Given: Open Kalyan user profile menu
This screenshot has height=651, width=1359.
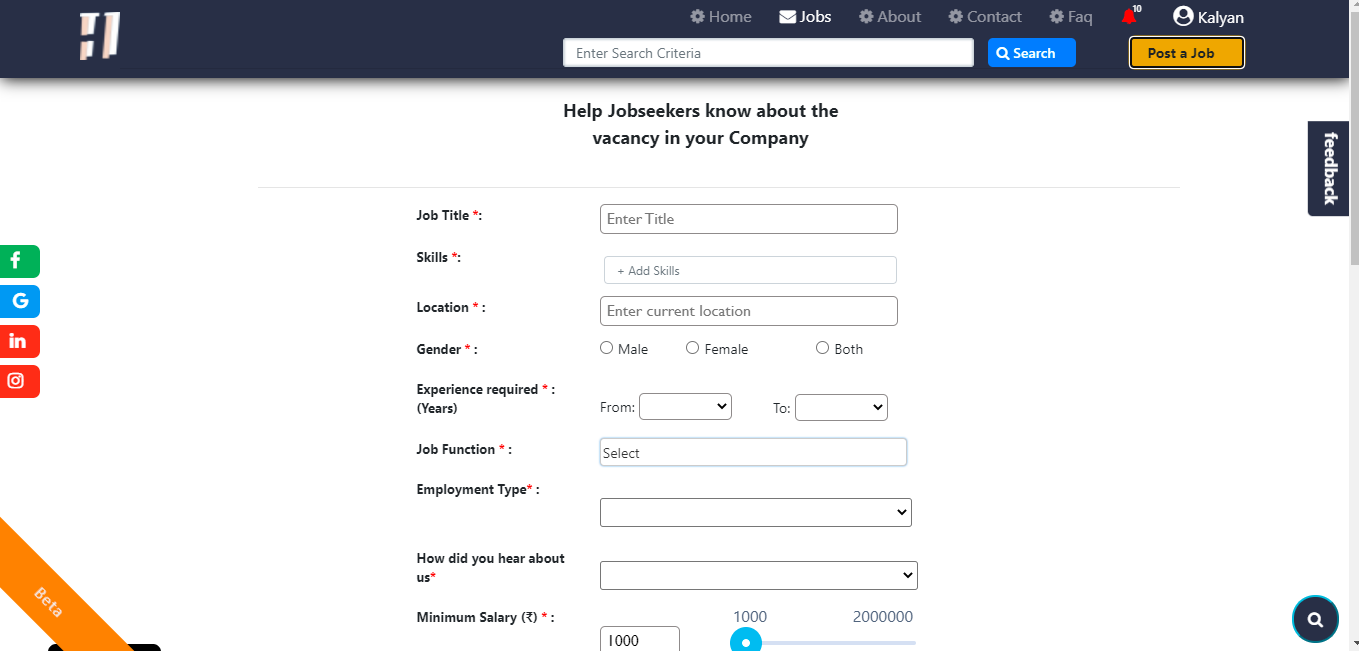Looking at the screenshot, I should (1208, 17).
